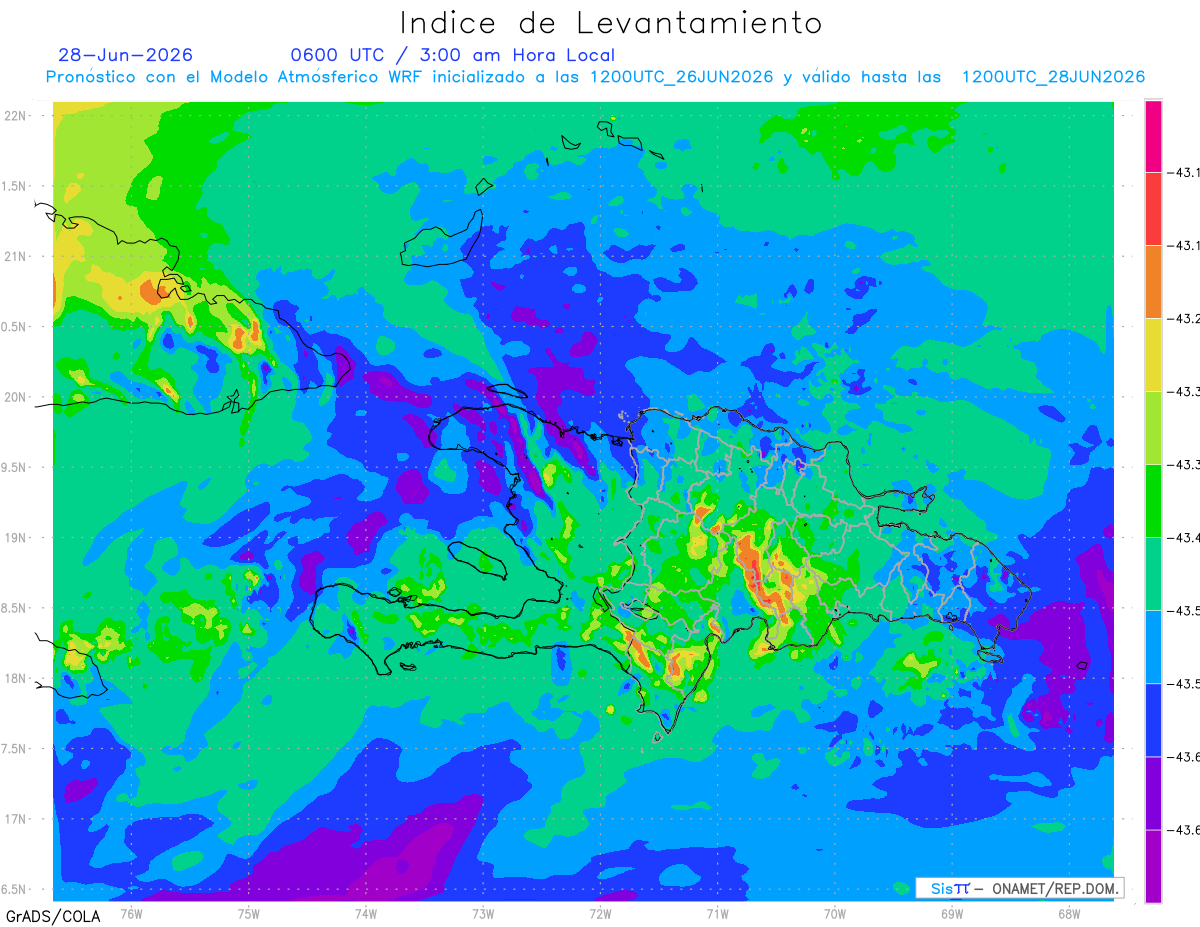The width and height of the screenshot is (1200, 927).
Task: Click the "17N" latitude label
Action: click(x=16, y=820)
